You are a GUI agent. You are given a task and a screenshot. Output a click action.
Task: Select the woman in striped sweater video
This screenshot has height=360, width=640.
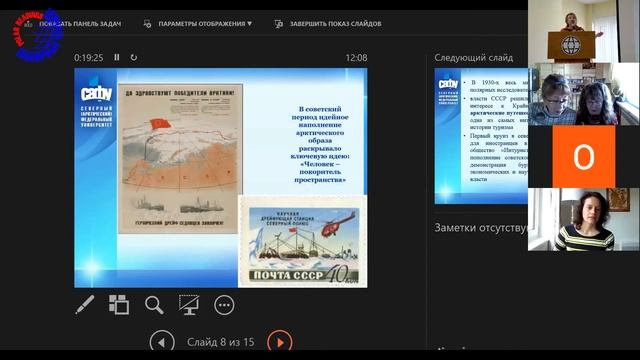(584, 220)
